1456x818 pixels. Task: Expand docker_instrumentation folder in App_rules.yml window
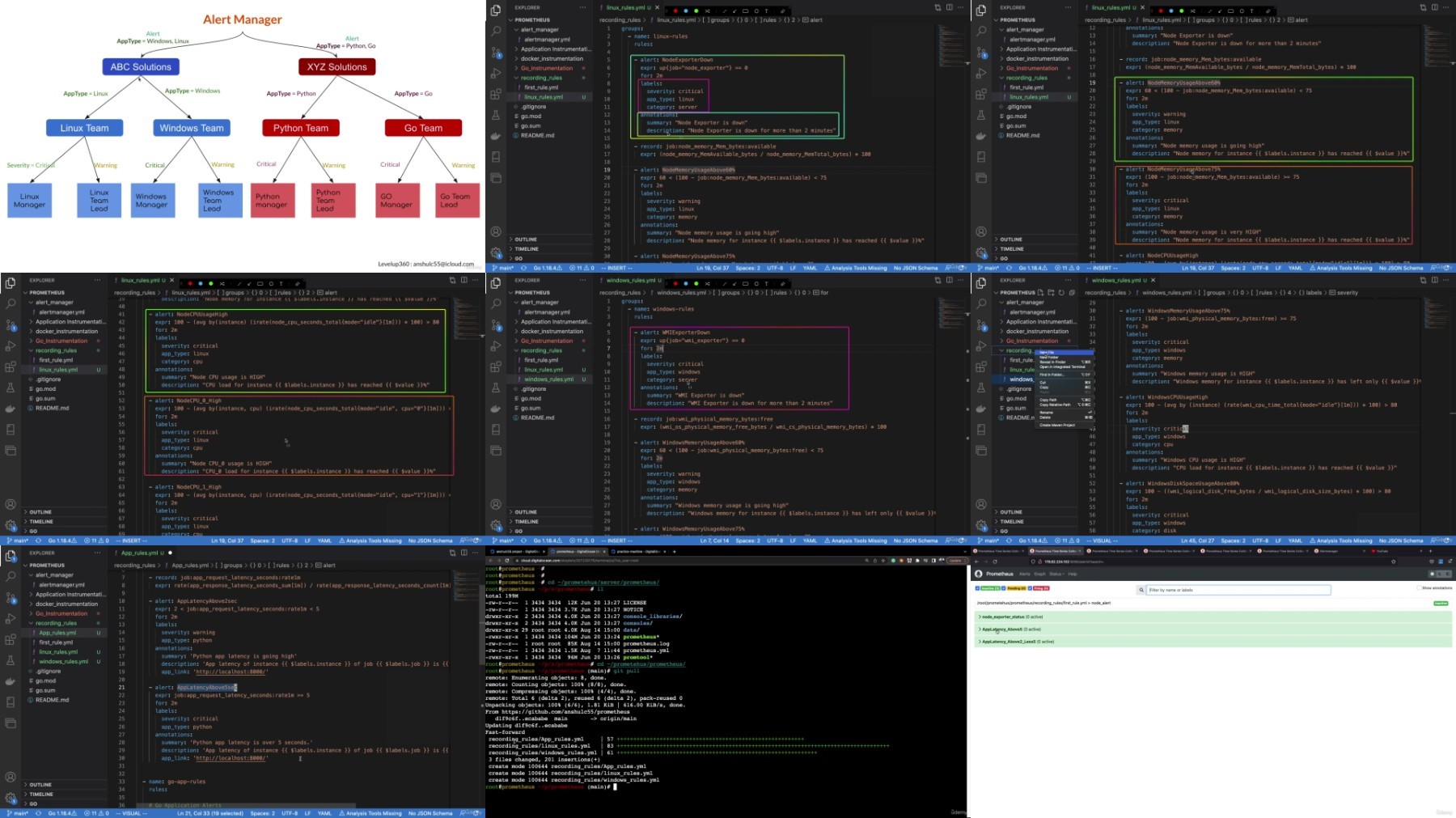coord(65,604)
